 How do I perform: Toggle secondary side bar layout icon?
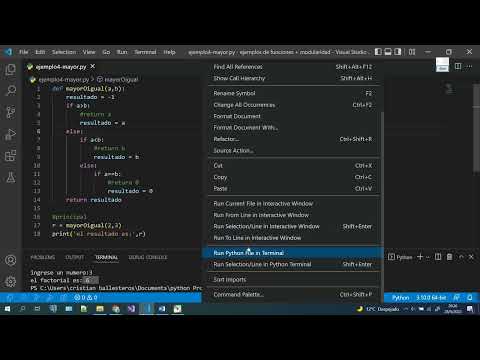tap(398, 52)
